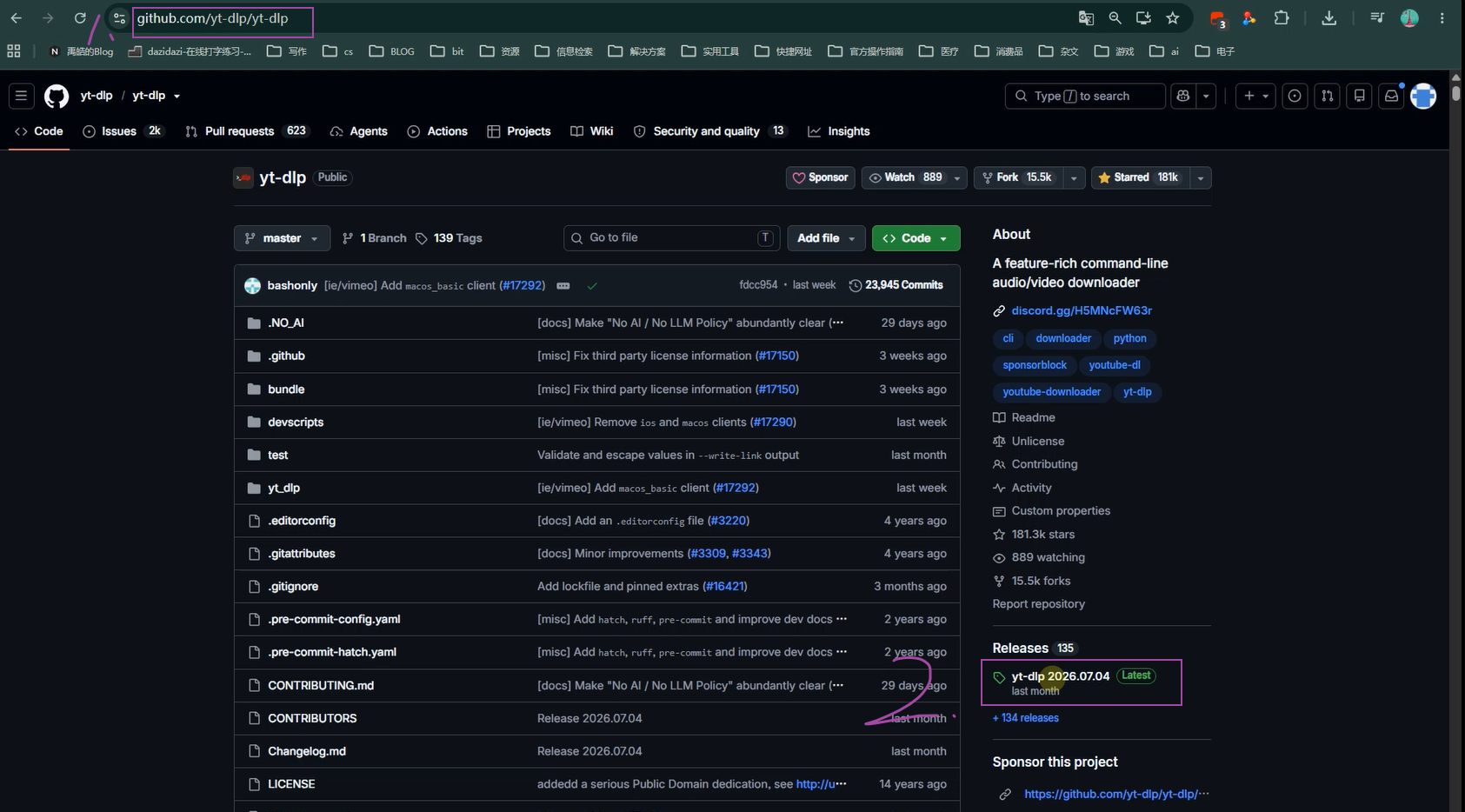View commit check status green checkmark
The width and height of the screenshot is (1465, 812).
pyautogui.click(x=592, y=285)
